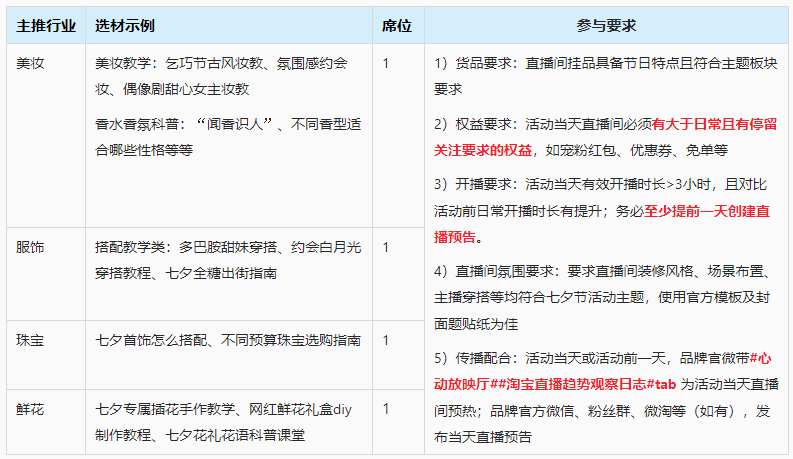Click the 选材示例 column header
Screen dimensions: 793x459
[x=125, y=25]
